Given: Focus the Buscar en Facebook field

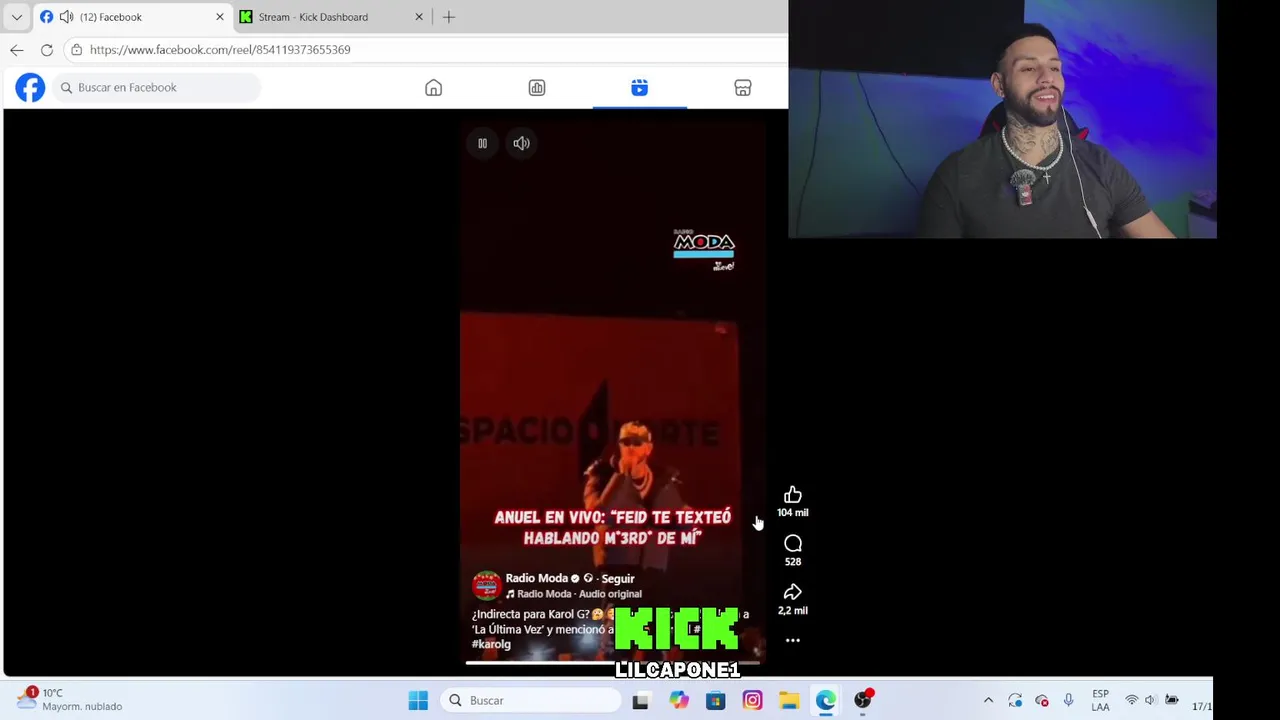Looking at the screenshot, I should pyautogui.click(x=158, y=87).
